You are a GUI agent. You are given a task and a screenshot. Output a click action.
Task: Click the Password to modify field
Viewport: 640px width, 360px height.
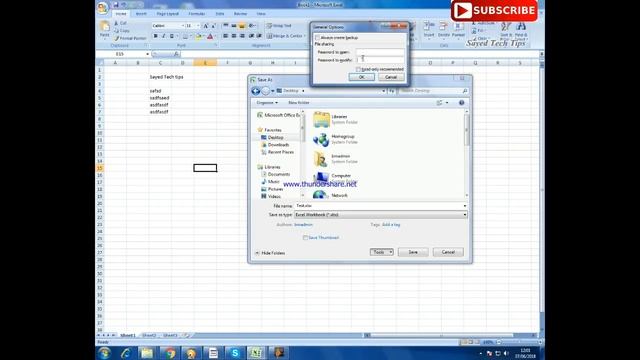(380, 60)
